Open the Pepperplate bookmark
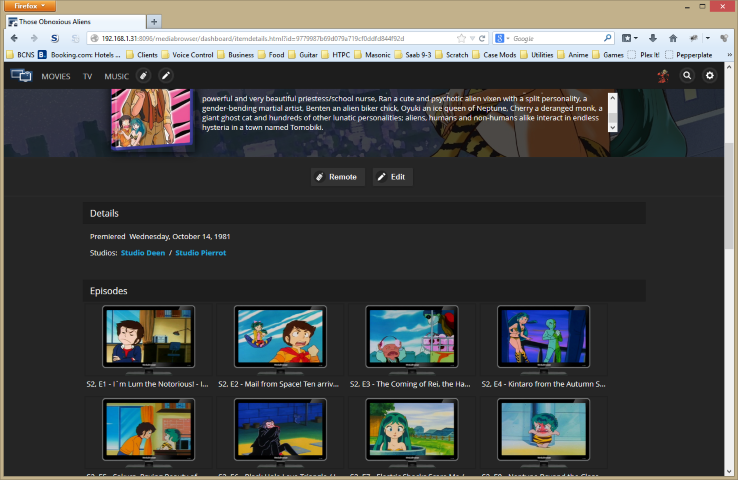 689,55
